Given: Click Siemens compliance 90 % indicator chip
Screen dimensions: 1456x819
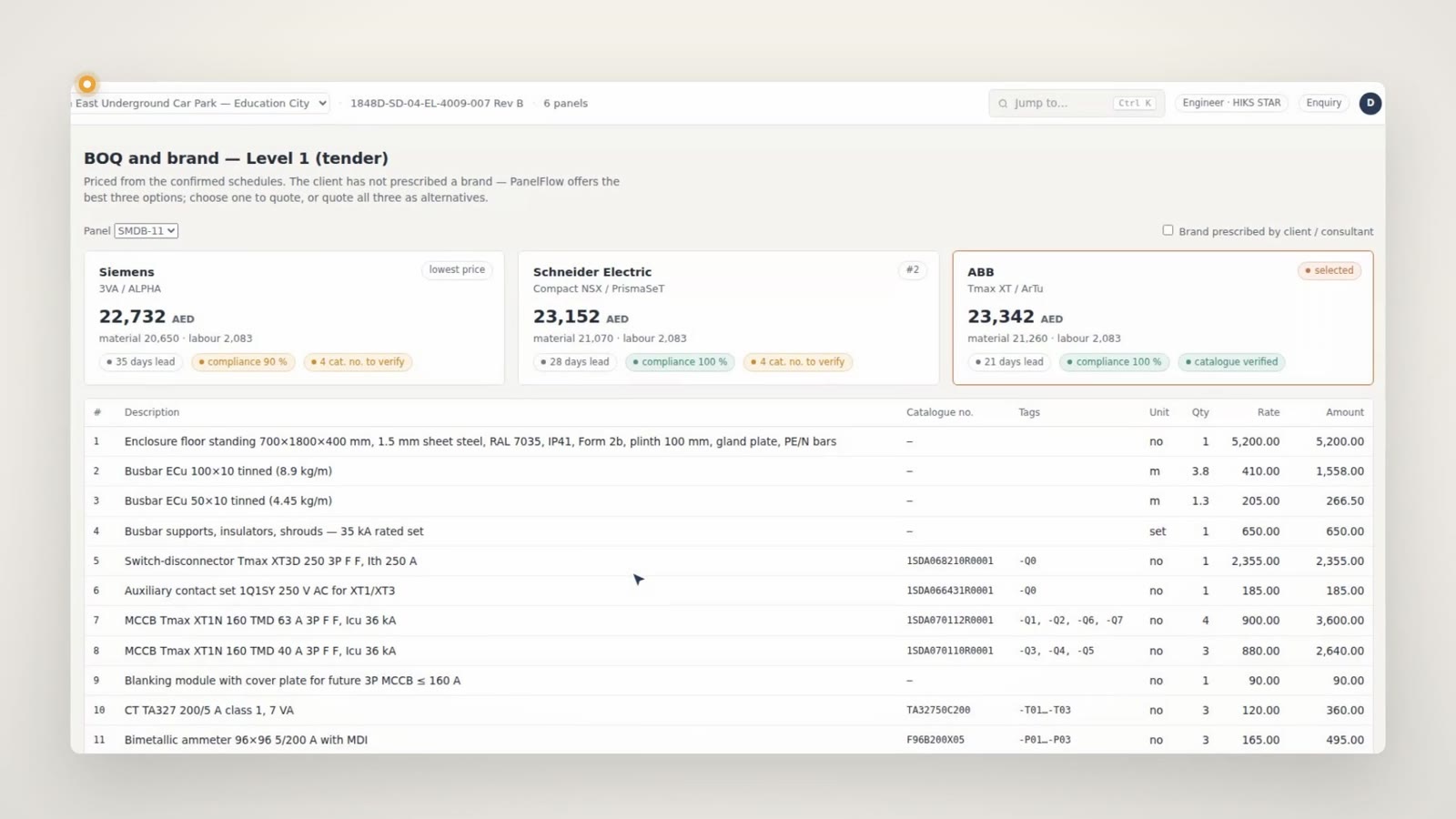Looking at the screenshot, I should [243, 362].
